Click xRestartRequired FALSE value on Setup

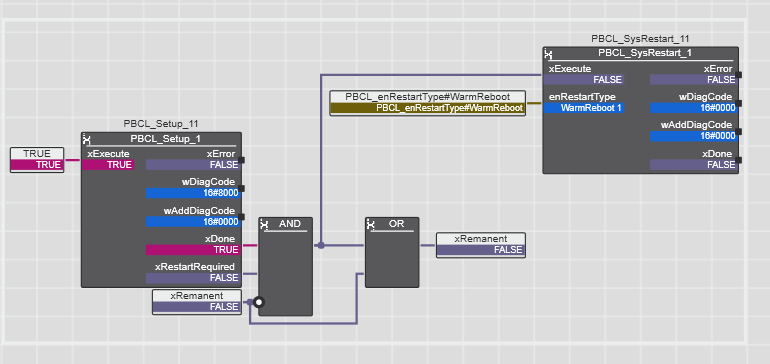[x=192, y=278]
